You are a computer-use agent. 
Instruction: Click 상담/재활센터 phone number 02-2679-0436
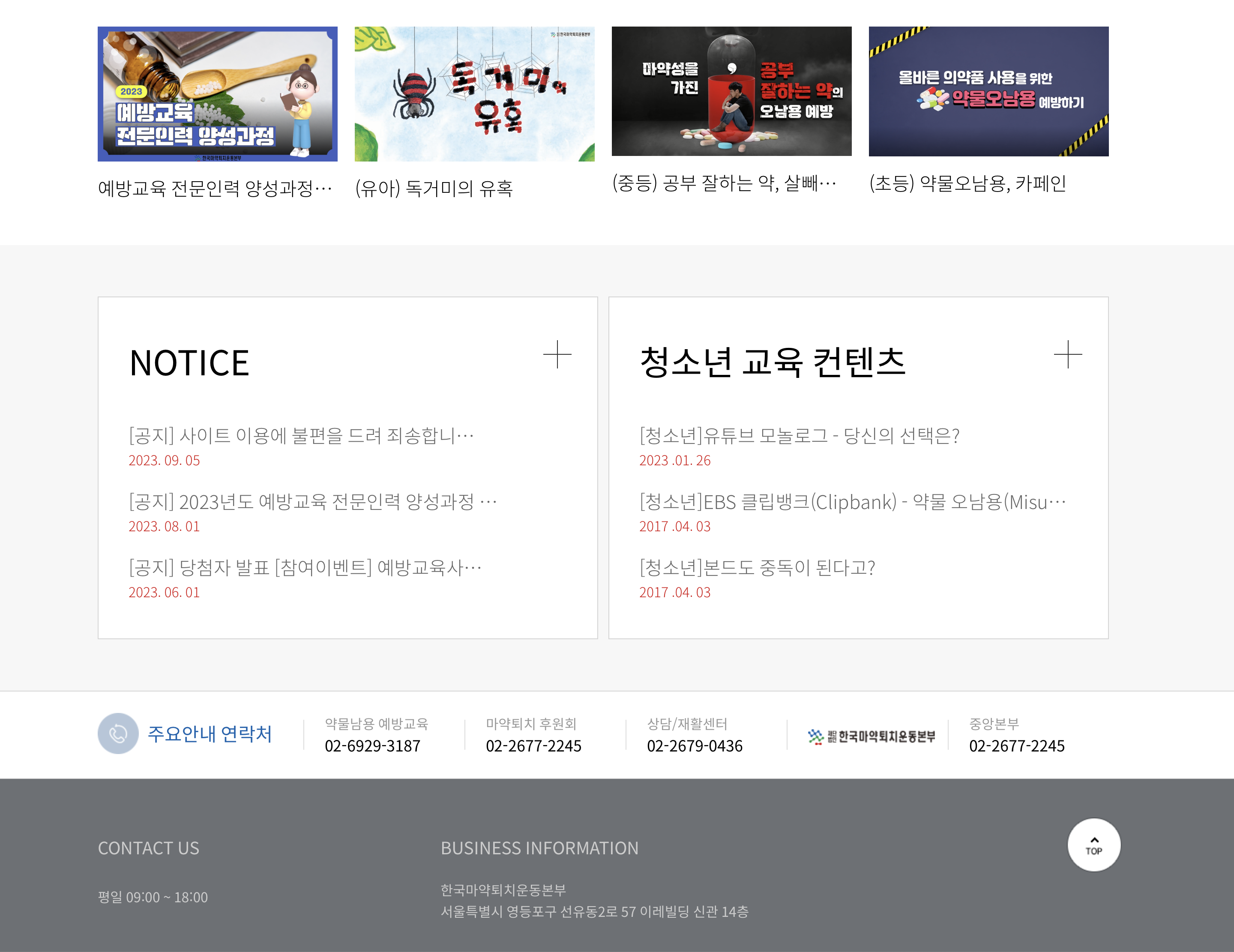[695, 746]
